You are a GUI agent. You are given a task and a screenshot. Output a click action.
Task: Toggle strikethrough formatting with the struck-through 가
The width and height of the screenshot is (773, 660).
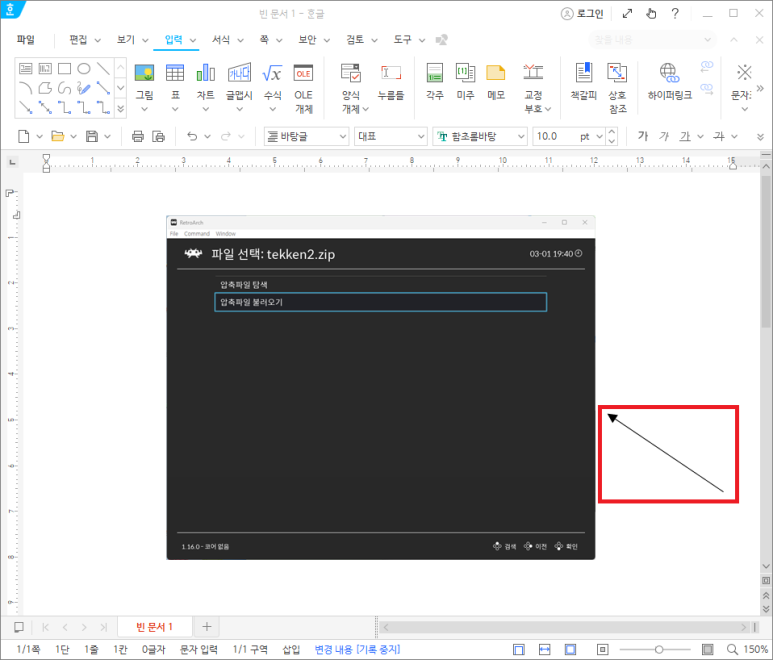tap(719, 136)
